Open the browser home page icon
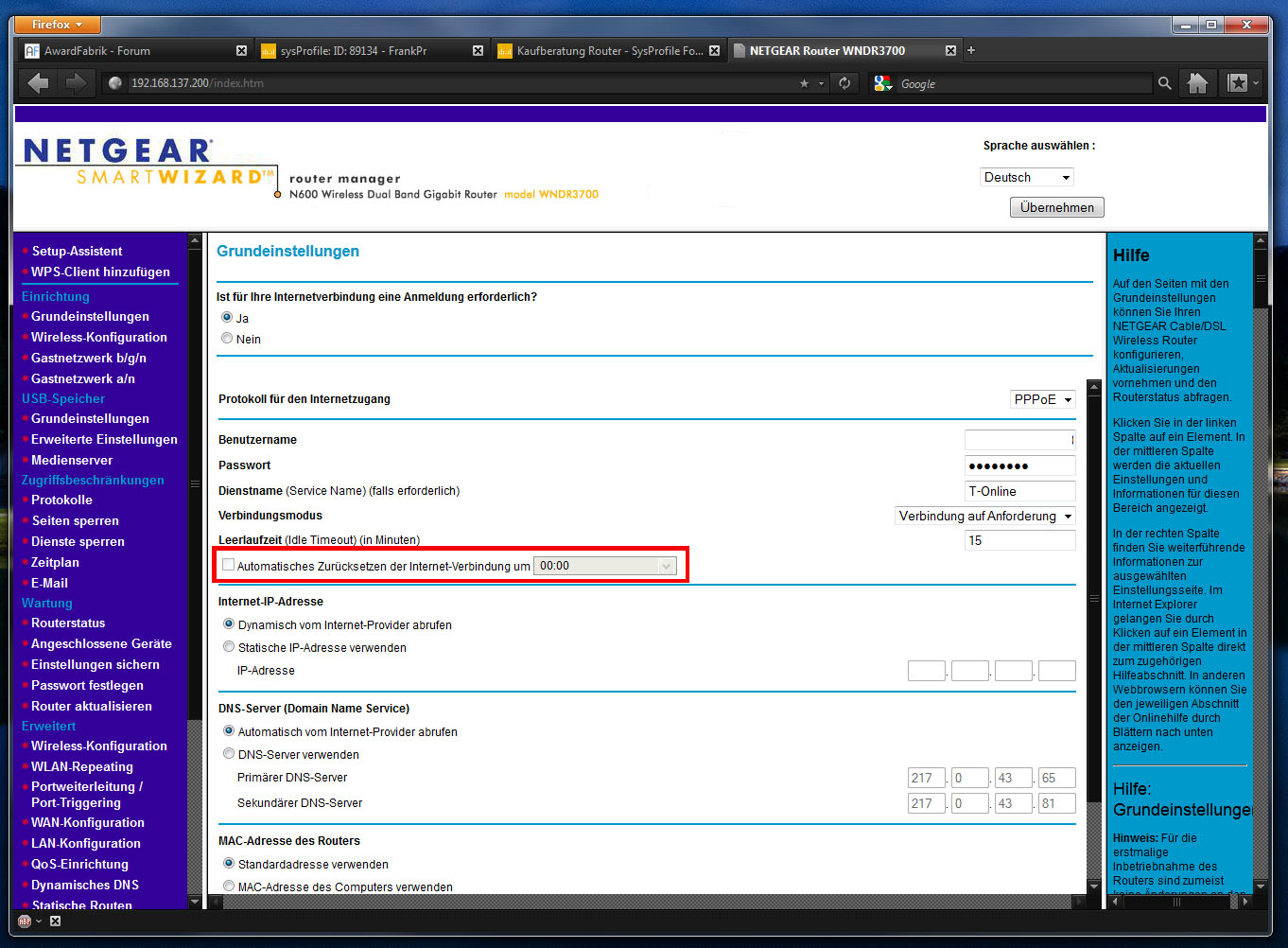 [1197, 83]
